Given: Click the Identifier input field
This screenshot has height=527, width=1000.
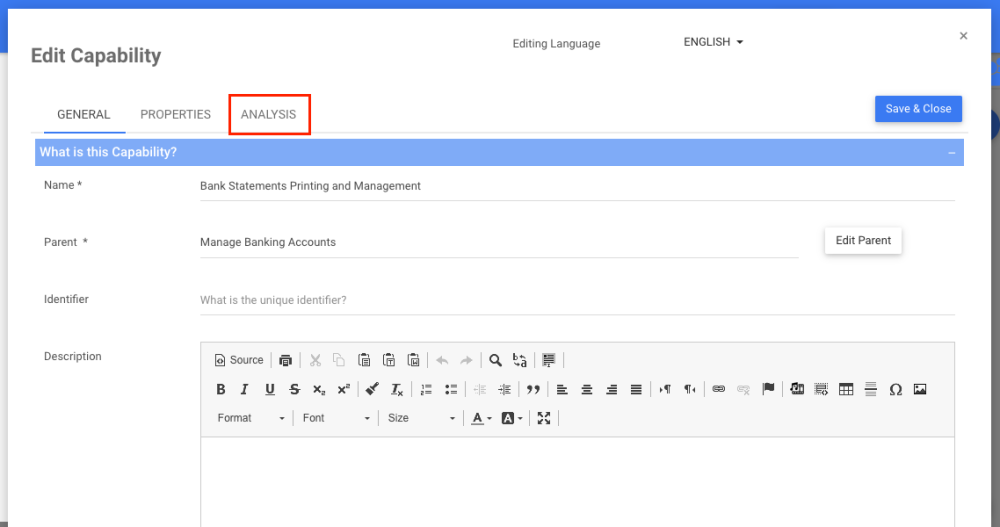Looking at the screenshot, I should (x=577, y=300).
